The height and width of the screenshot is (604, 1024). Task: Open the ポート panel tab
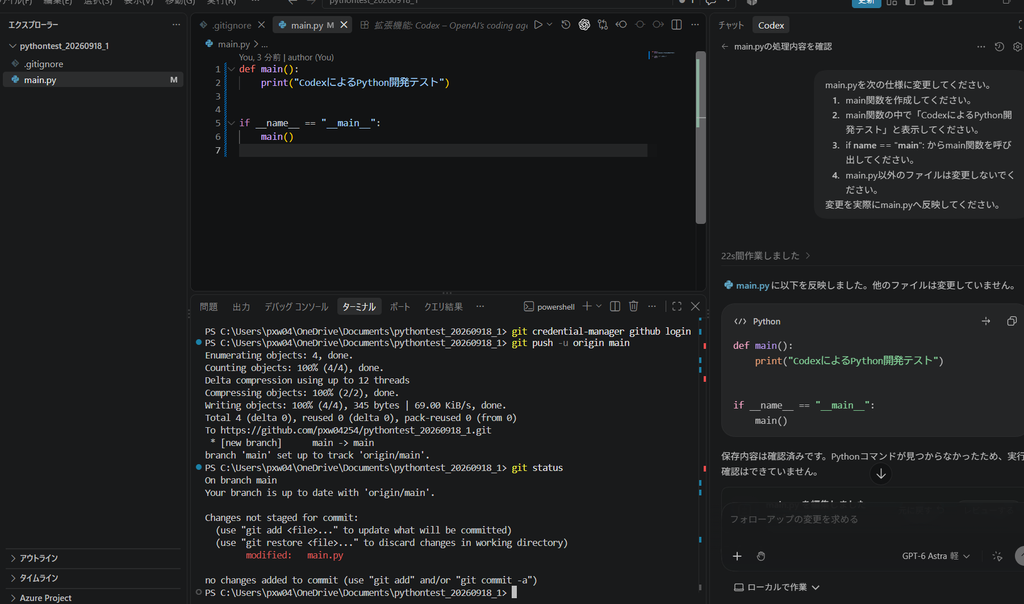click(x=400, y=307)
